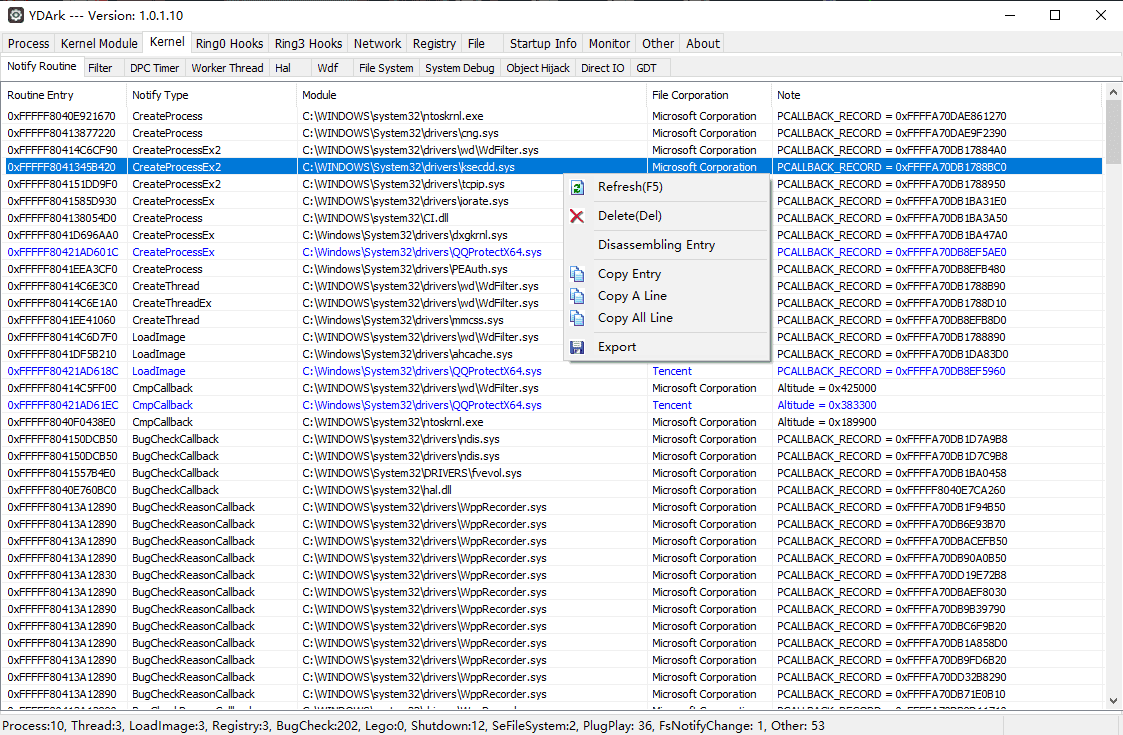Image resolution: width=1123 pixels, height=735 pixels.
Task: Switch to the Process tab
Action: [29, 44]
